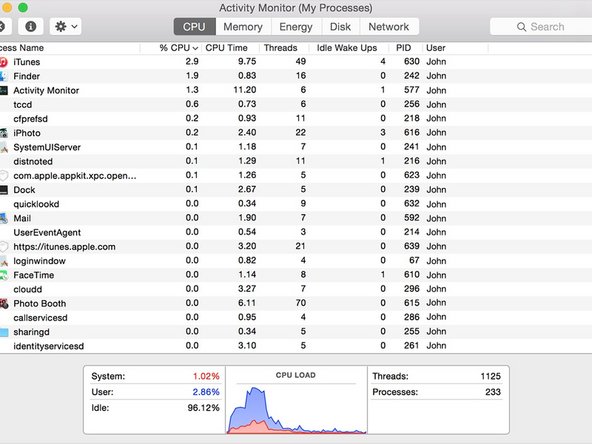Click the CPU LOAD graph

pyautogui.click(x=296, y=410)
